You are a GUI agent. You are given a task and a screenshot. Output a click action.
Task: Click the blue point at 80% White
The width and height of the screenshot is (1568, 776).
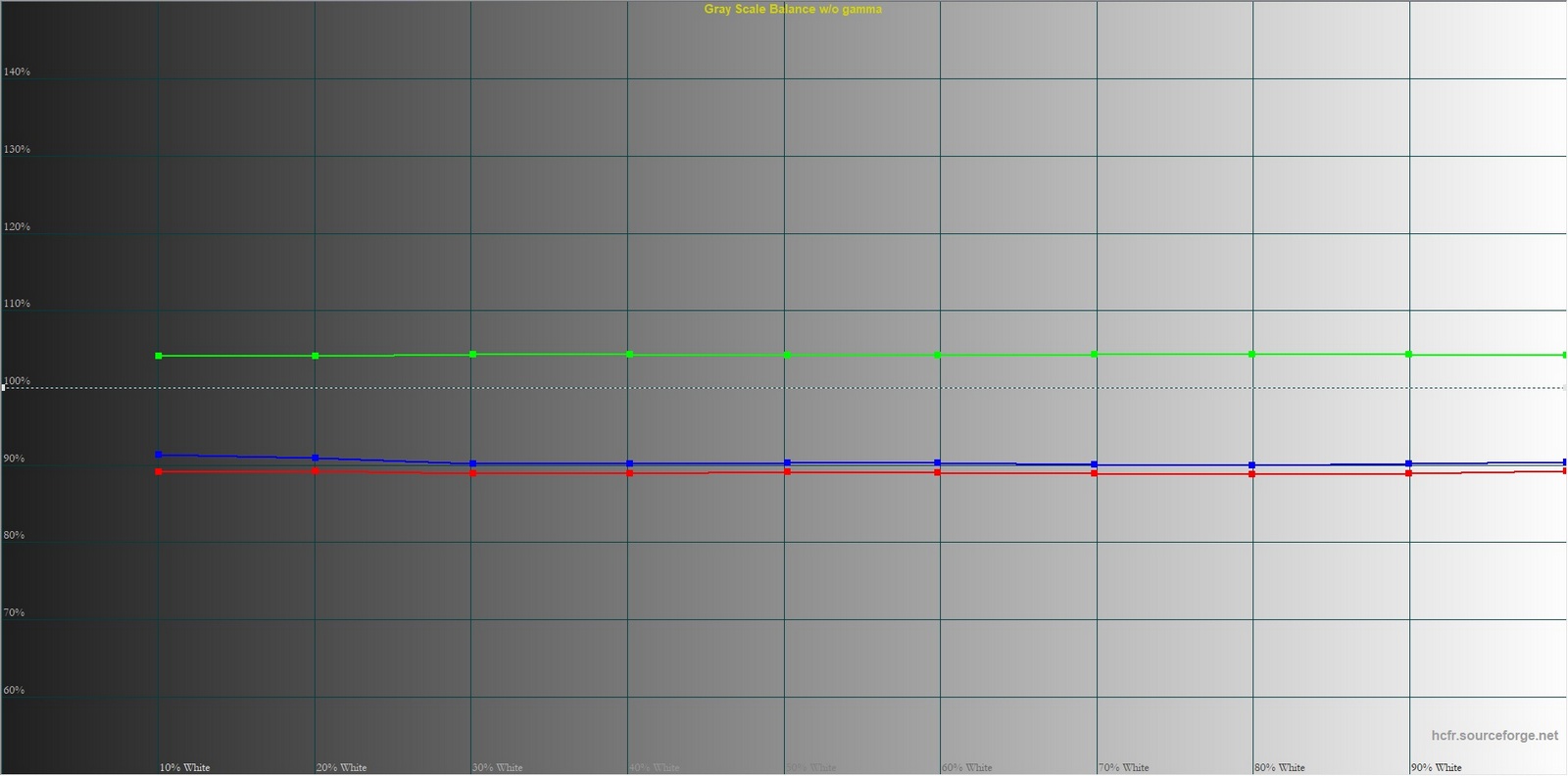[x=1252, y=464]
